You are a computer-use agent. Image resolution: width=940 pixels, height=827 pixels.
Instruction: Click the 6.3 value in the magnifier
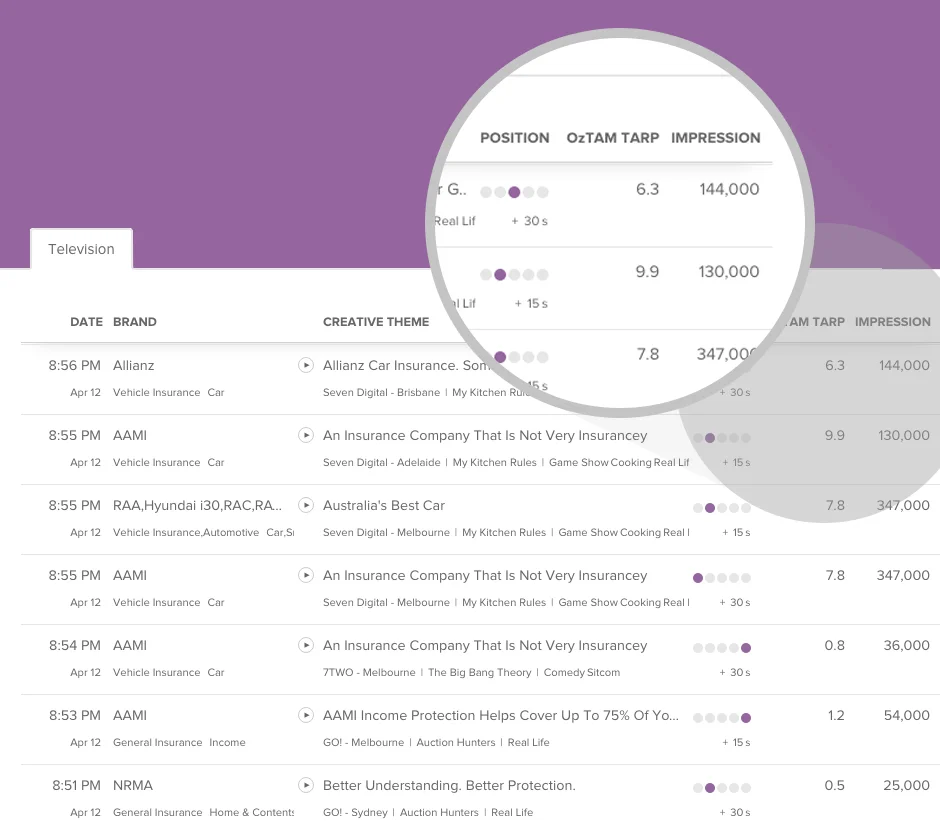click(x=647, y=189)
